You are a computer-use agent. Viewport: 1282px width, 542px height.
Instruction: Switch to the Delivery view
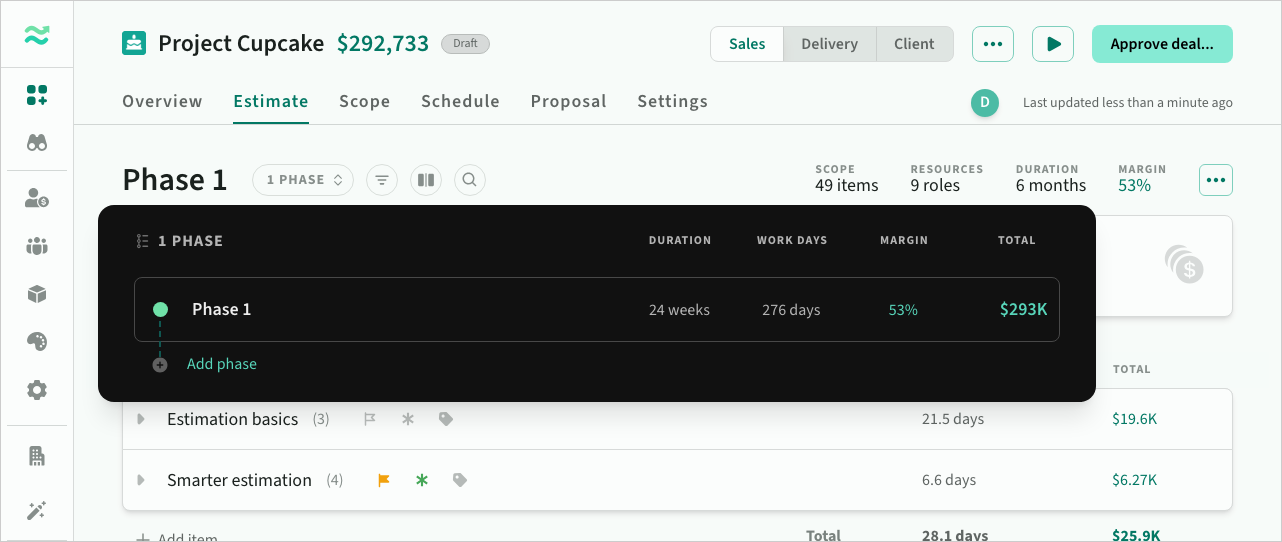coord(829,44)
